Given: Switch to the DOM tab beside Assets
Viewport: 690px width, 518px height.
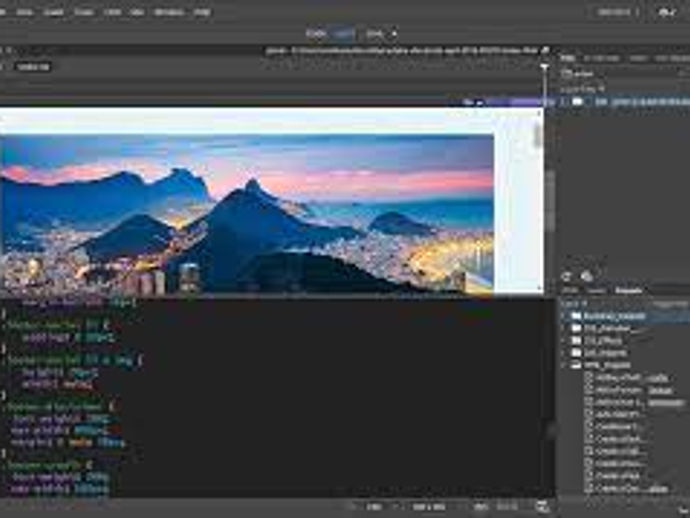Looking at the screenshot, I should 570,290.
